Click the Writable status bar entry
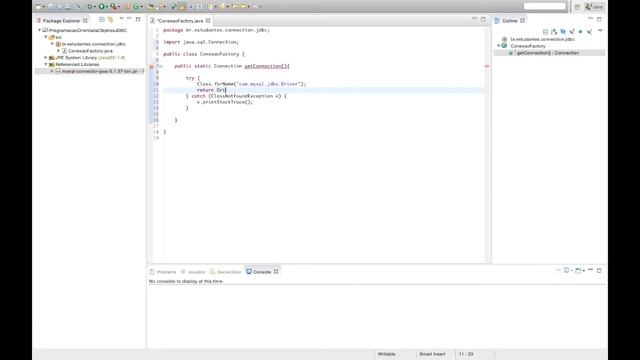Screen dimensions: 640x360 click(x=387, y=354)
